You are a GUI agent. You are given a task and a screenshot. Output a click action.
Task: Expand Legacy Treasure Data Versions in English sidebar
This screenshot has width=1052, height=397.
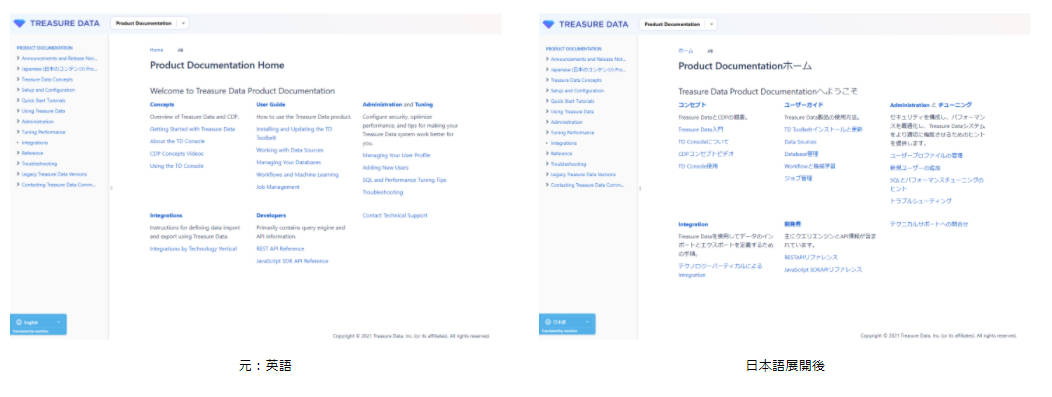[52, 174]
